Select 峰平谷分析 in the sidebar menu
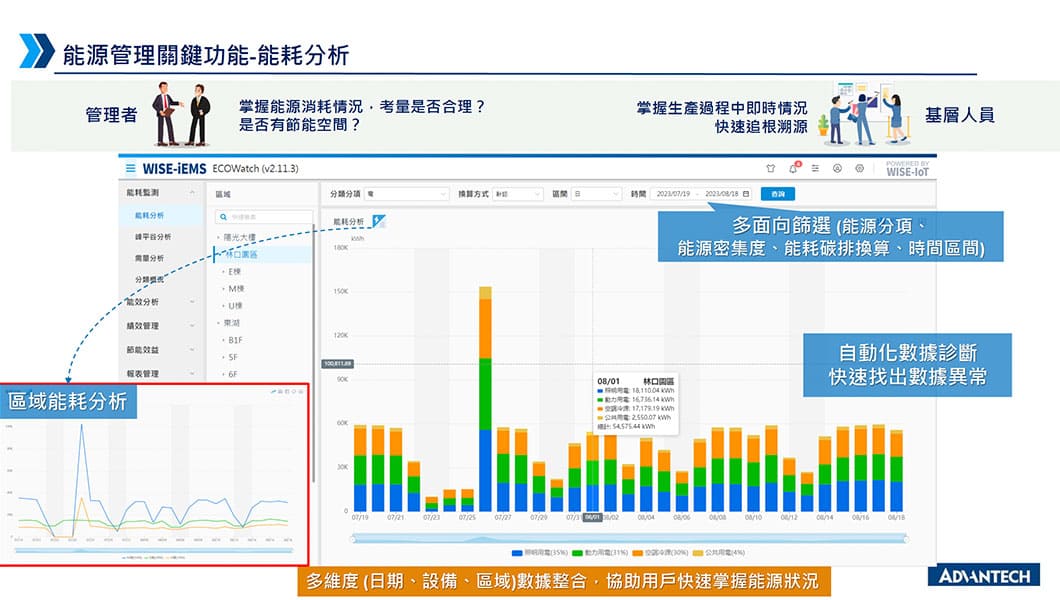The height and width of the screenshot is (600, 1060). pyautogui.click(x=153, y=237)
